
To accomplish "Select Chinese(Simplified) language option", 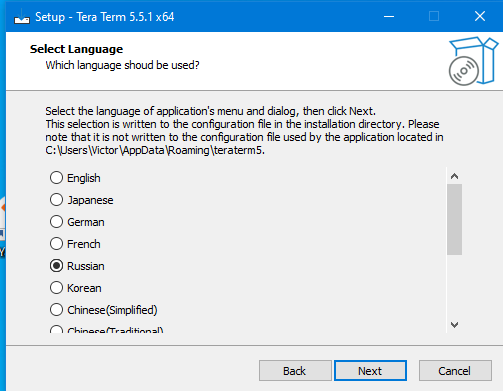I will click(x=104, y=310).
